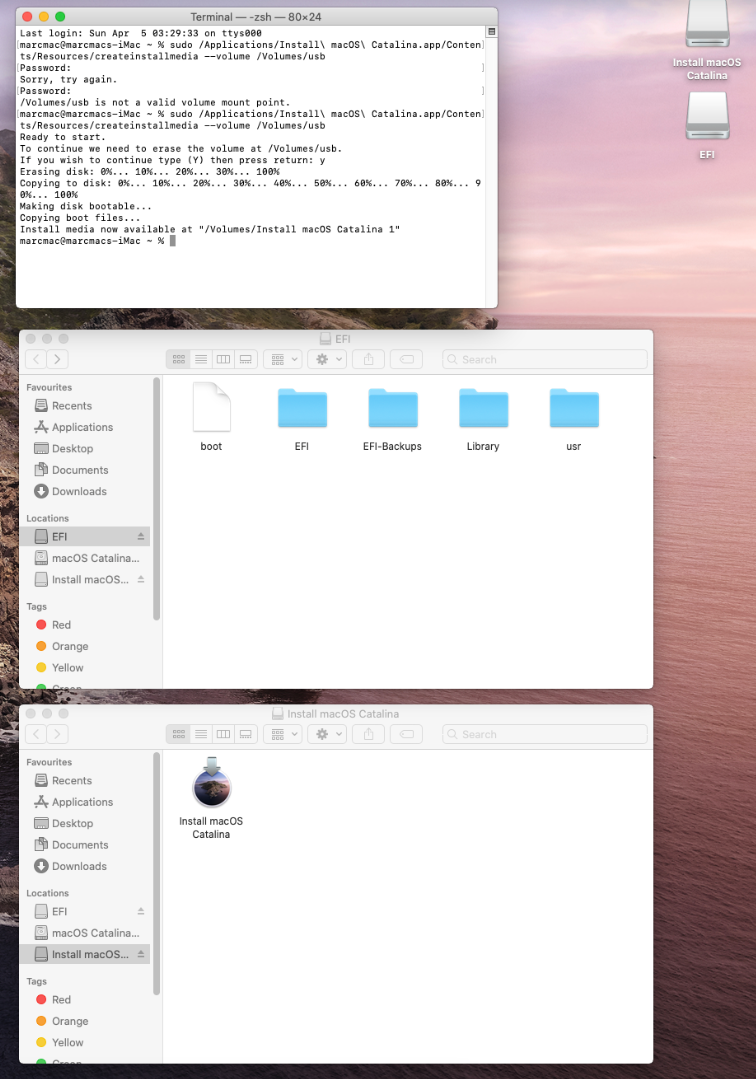This screenshot has width=756, height=1079.
Task: Filter by Red tag in EFI window
Action: point(85,625)
